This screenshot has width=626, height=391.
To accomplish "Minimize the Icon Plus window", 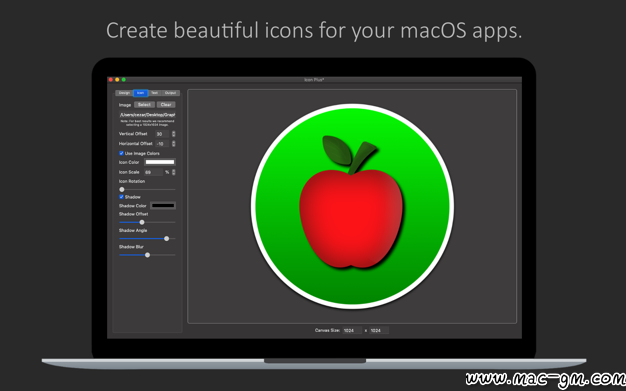I will coord(117,80).
